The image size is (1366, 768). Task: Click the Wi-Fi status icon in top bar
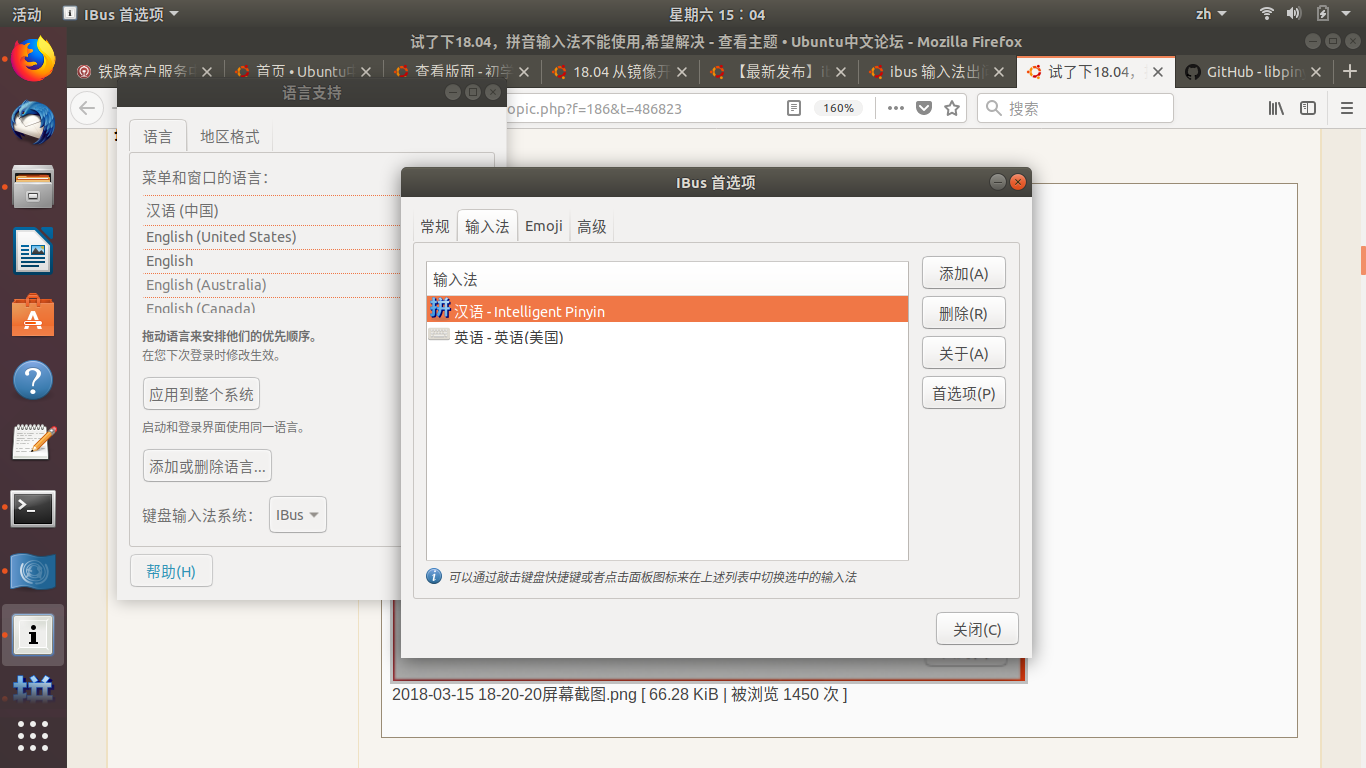[1267, 14]
